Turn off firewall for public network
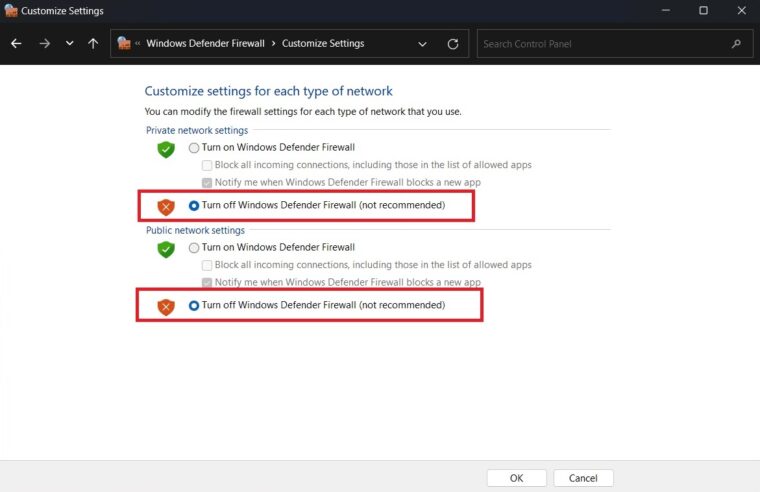Image resolution: width=760 pixels, height=492 pixels. tap(194, 305)
